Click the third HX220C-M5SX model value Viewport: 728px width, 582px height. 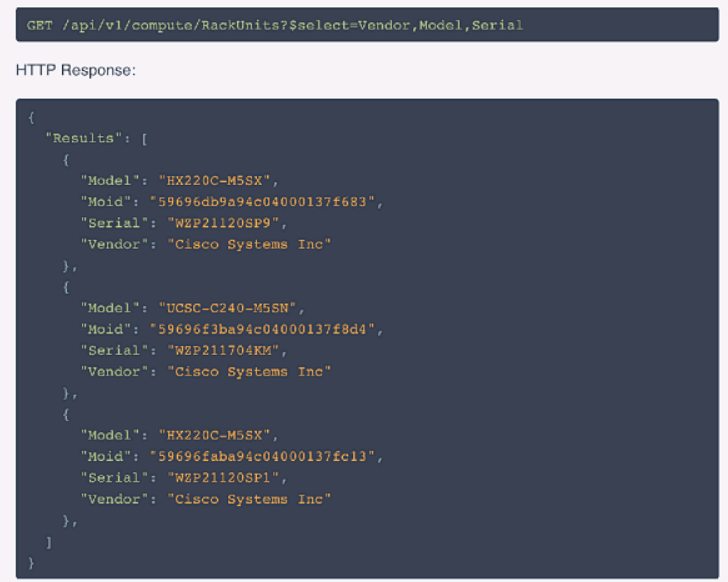click(x=214, y=435)
